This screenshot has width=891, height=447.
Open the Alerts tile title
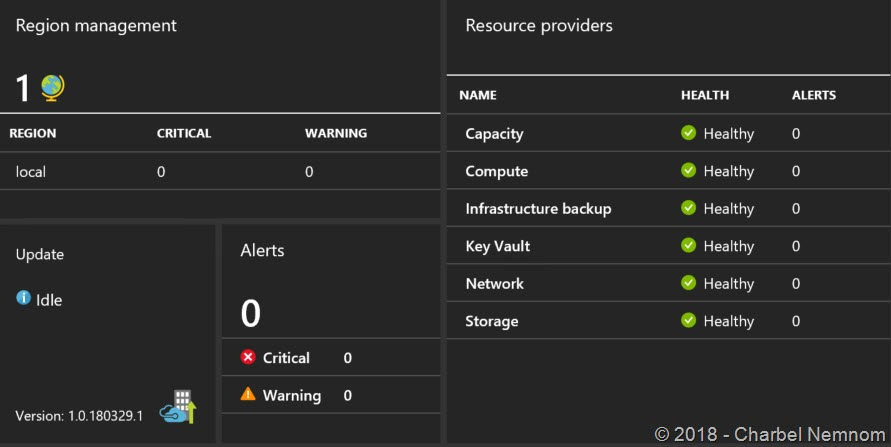(x=262, y=250)
